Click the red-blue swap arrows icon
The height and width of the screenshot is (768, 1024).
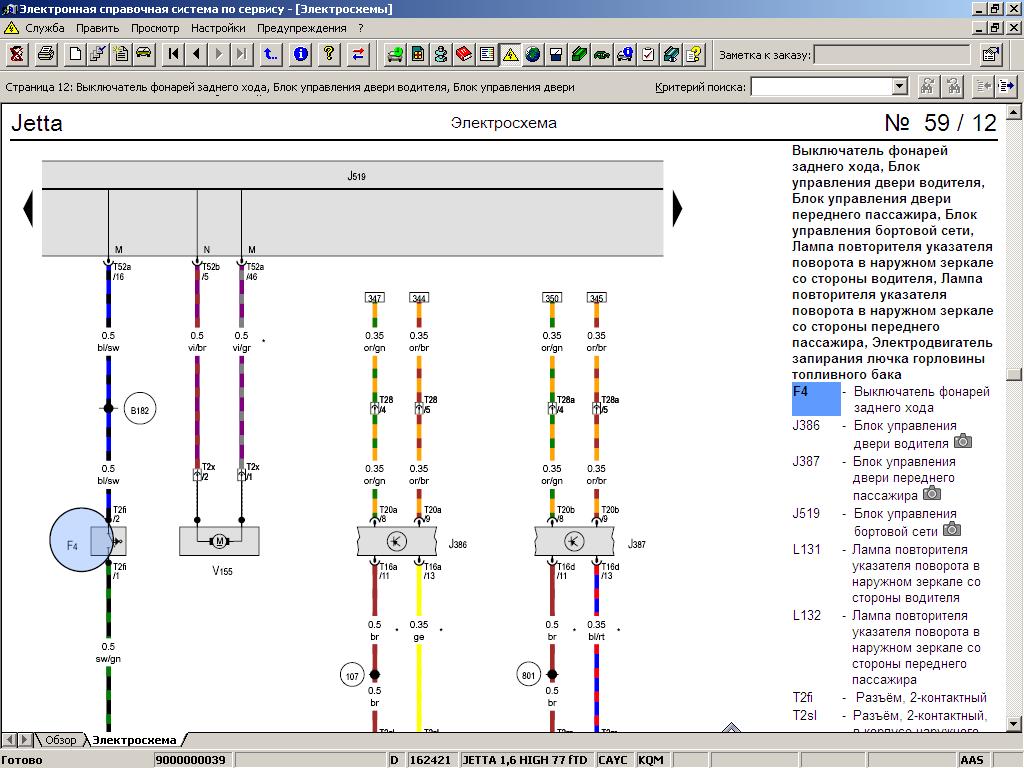pyautogui.click(x=358, y=54)
